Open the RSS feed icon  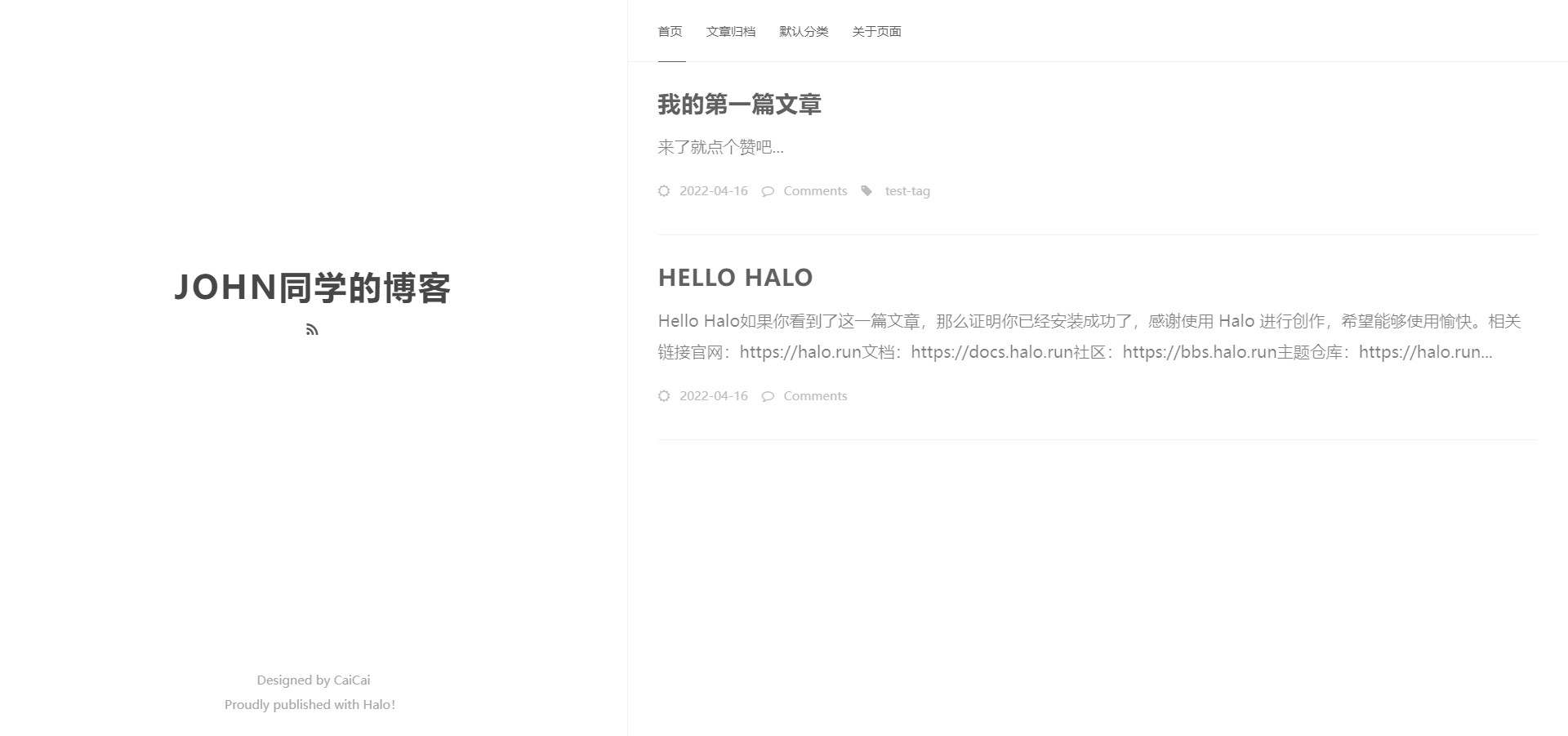(312, 329)
